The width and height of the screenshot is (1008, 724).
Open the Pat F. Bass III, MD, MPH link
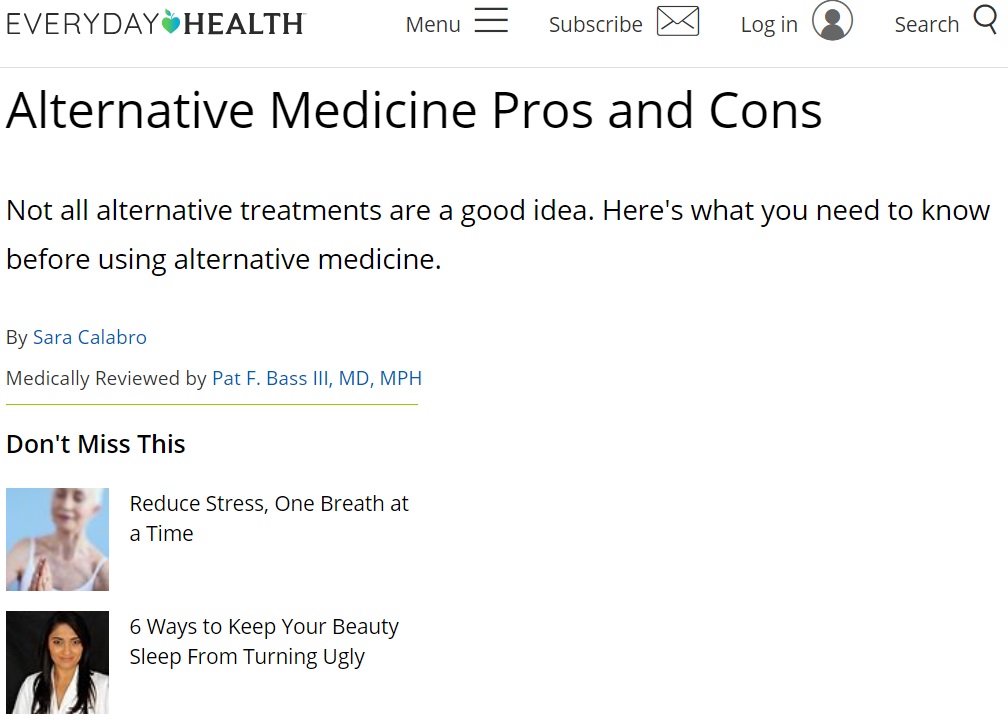(317, 378)
